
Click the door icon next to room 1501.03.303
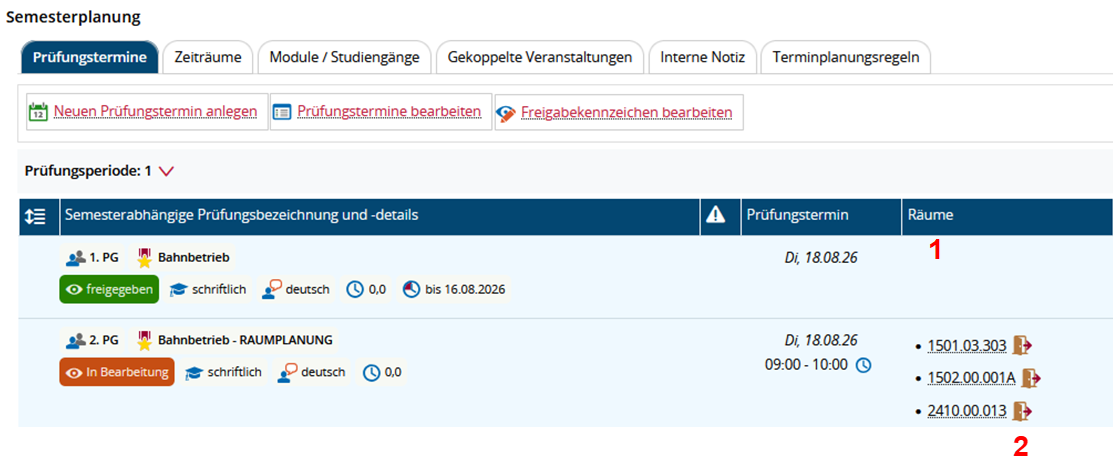(x=1022, y=346)
